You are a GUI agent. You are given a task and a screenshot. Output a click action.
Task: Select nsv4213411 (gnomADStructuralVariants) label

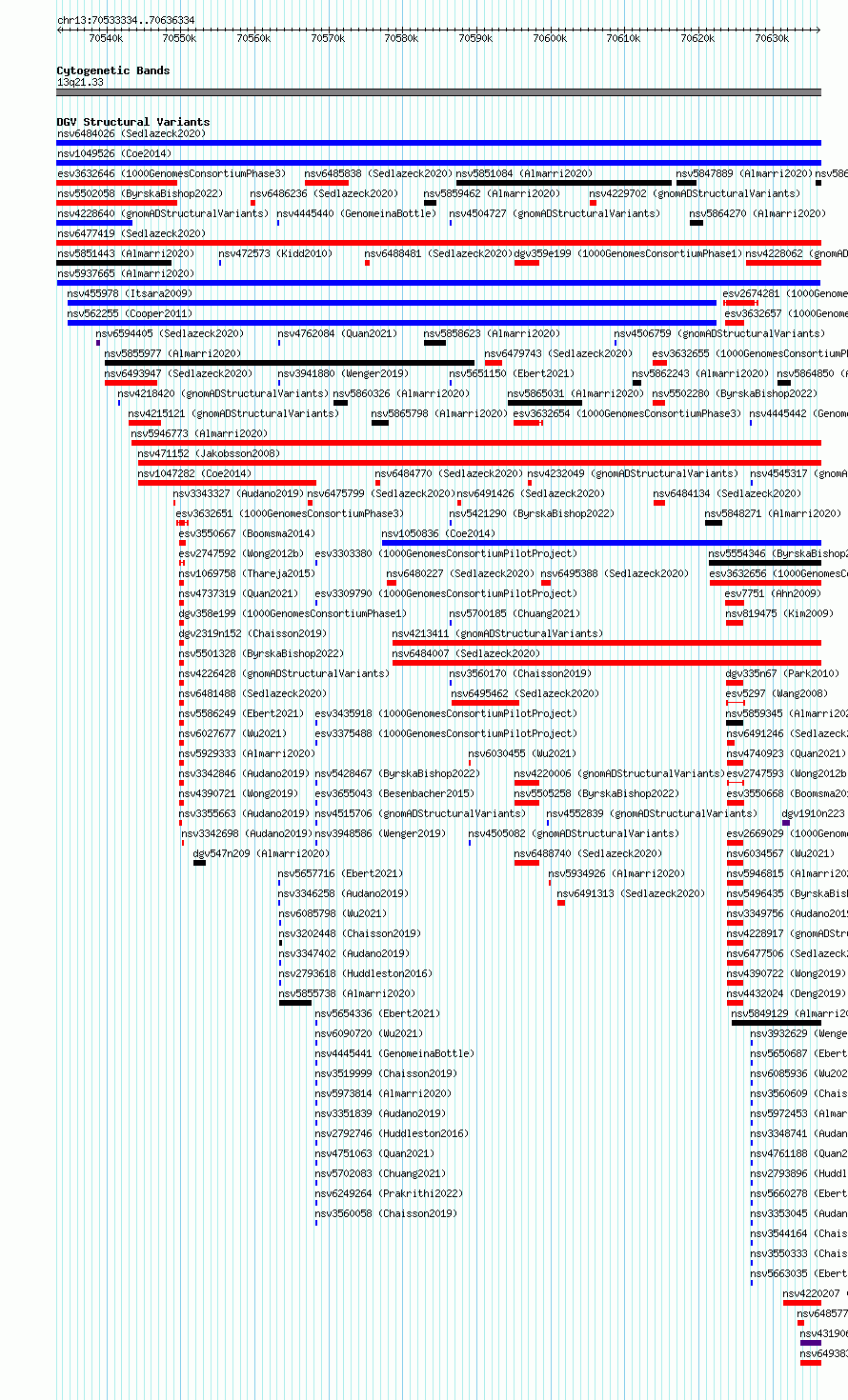497,633
